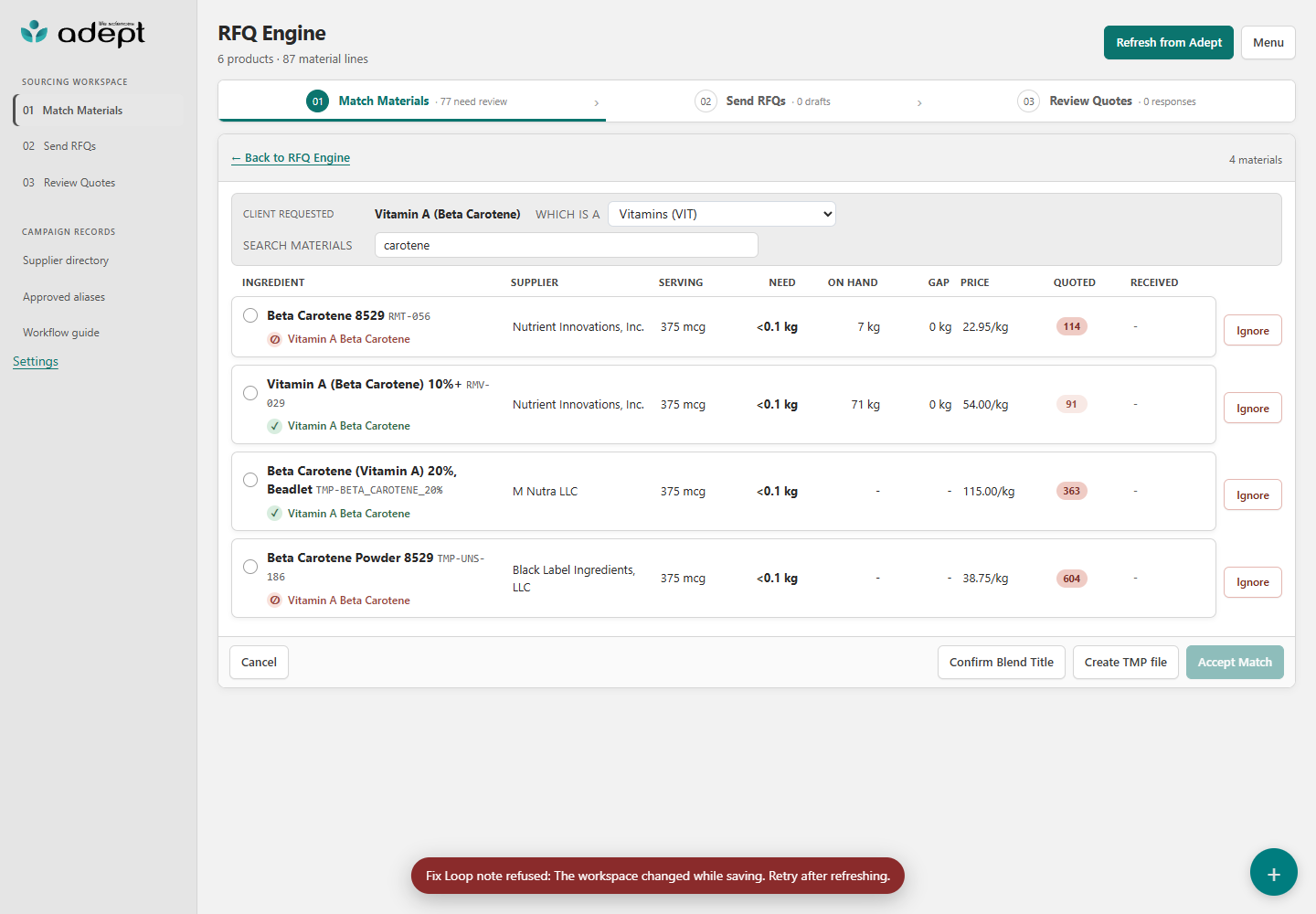The width and height of the screenshot is (1316, 914).
Task: Focus the Search Materials field containing carotene
Action: click(x=567, y=245)
